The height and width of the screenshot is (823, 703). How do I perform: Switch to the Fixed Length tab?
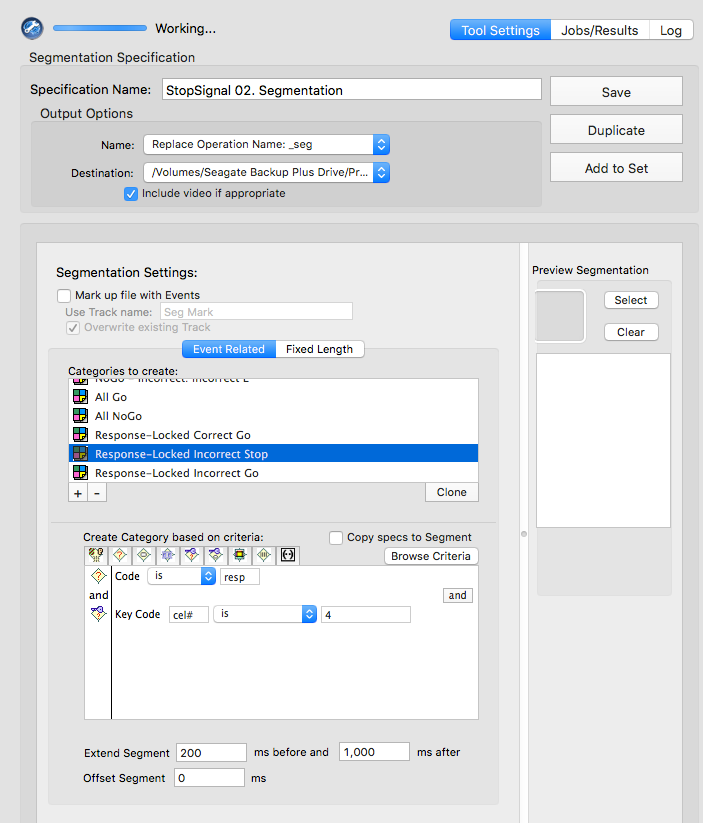319,349
